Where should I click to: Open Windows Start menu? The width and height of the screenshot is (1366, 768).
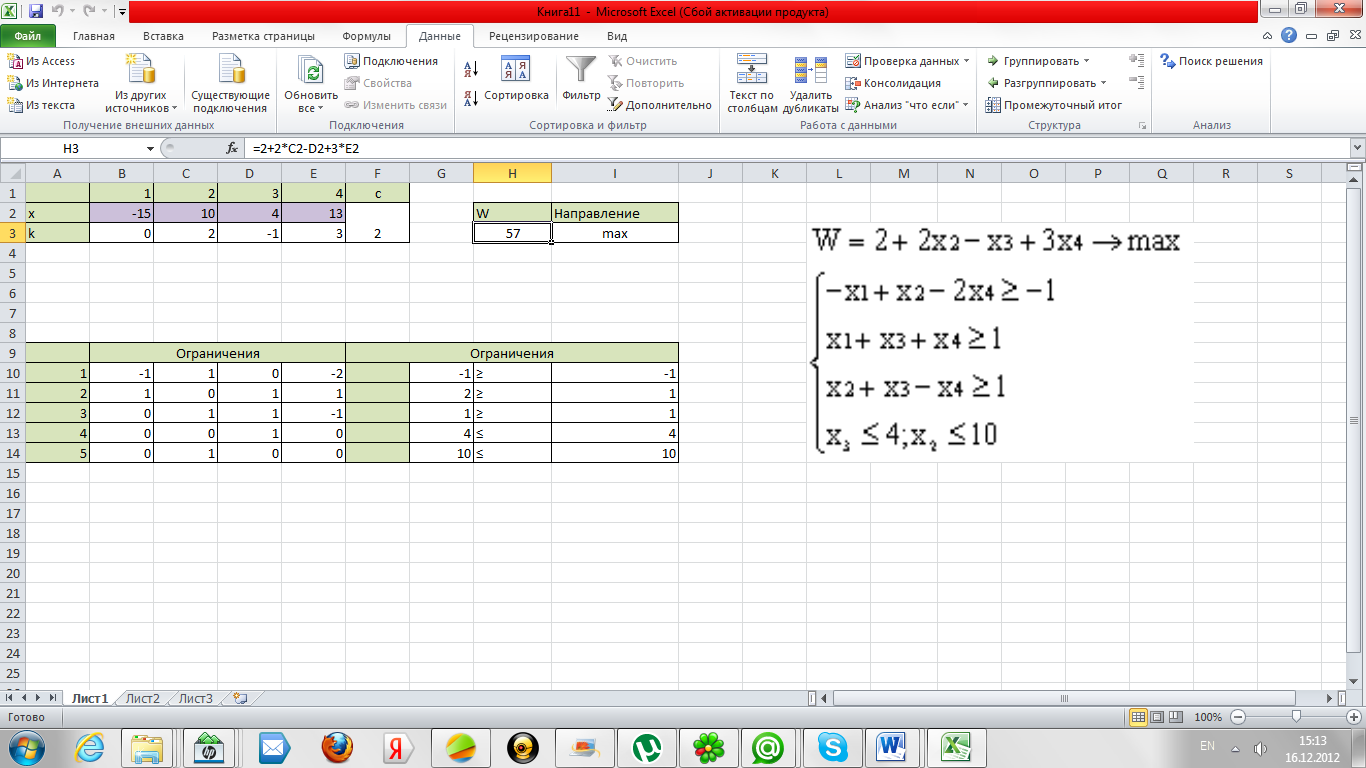27,746
